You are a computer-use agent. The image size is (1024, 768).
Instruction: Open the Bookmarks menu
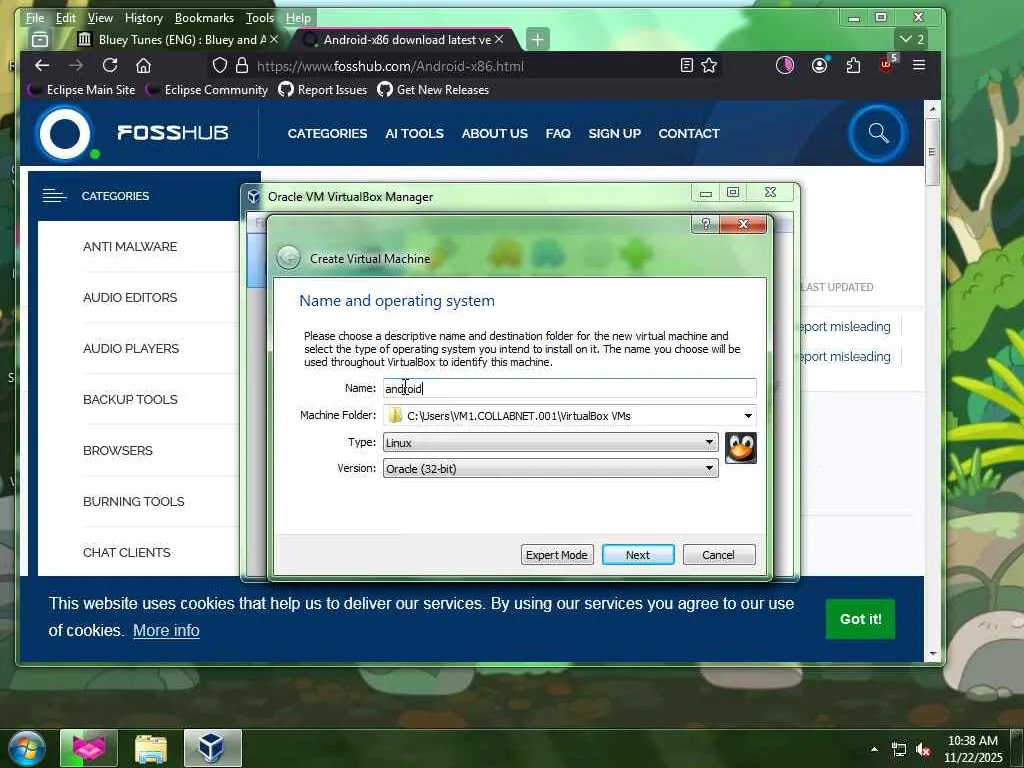click(x=204, y=18)
